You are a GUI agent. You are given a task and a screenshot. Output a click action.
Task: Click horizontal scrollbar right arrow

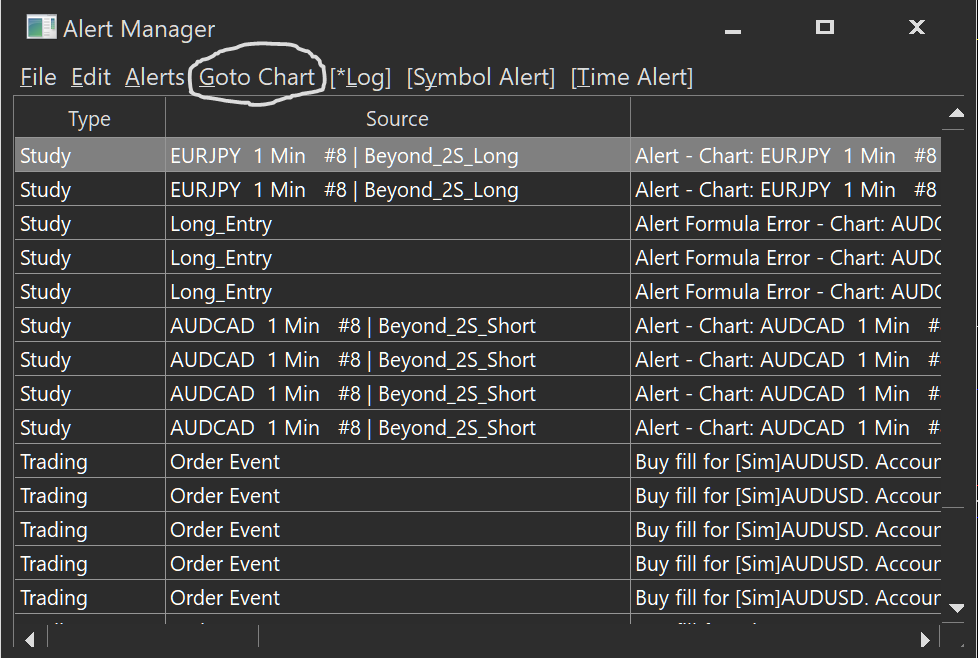coord(926,638)
